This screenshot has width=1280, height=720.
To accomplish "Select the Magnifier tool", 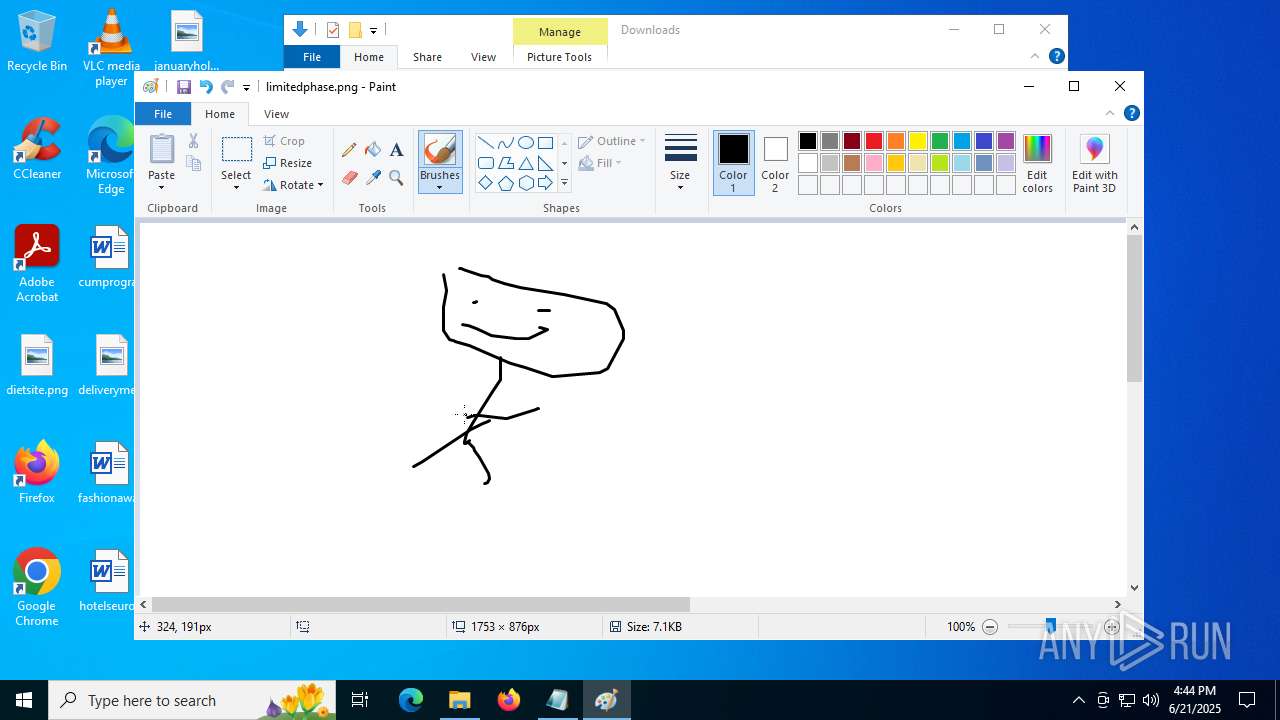I will (396, 178).
